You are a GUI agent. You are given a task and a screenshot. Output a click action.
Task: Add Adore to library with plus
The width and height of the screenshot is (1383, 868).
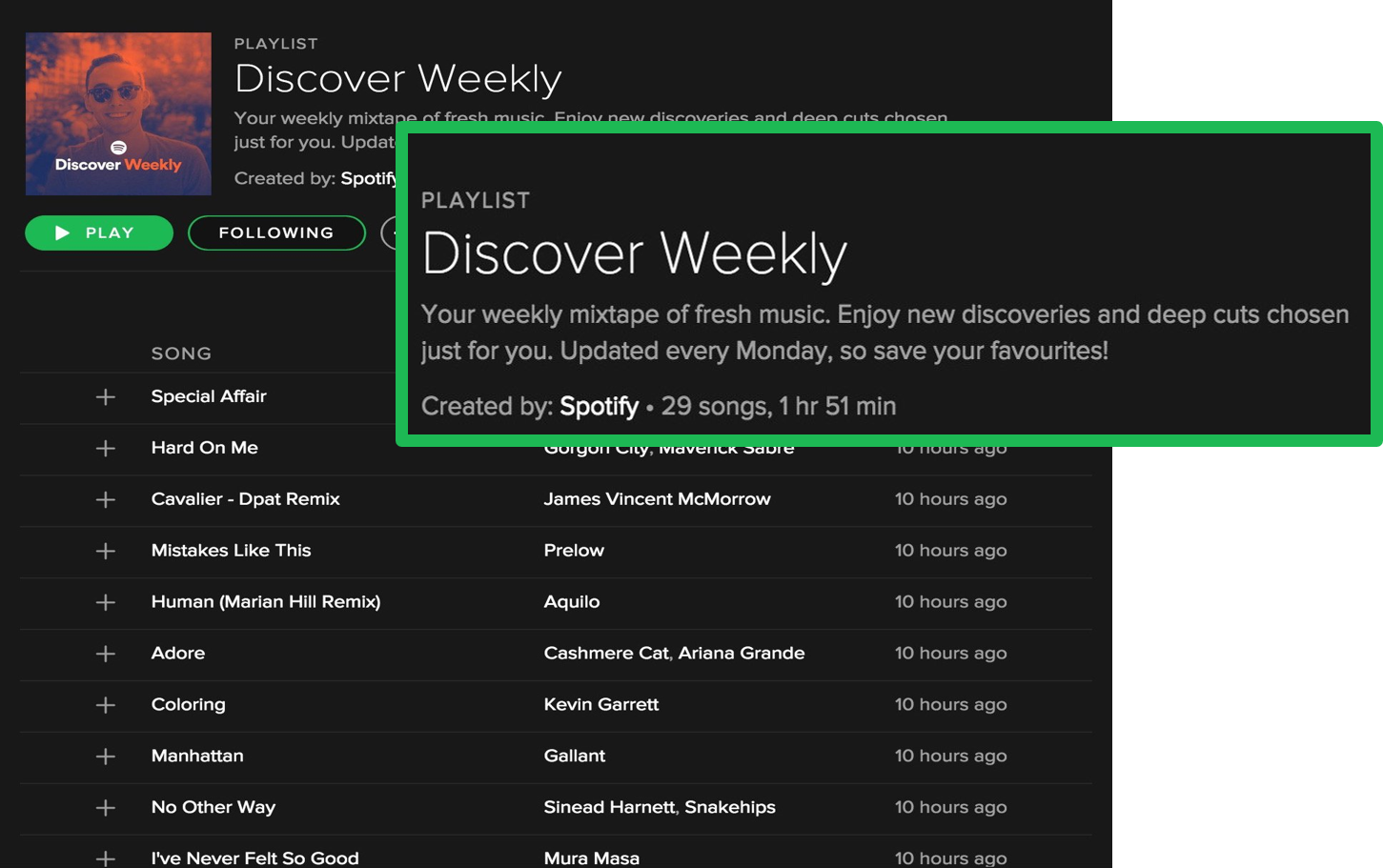pos(106,655)
